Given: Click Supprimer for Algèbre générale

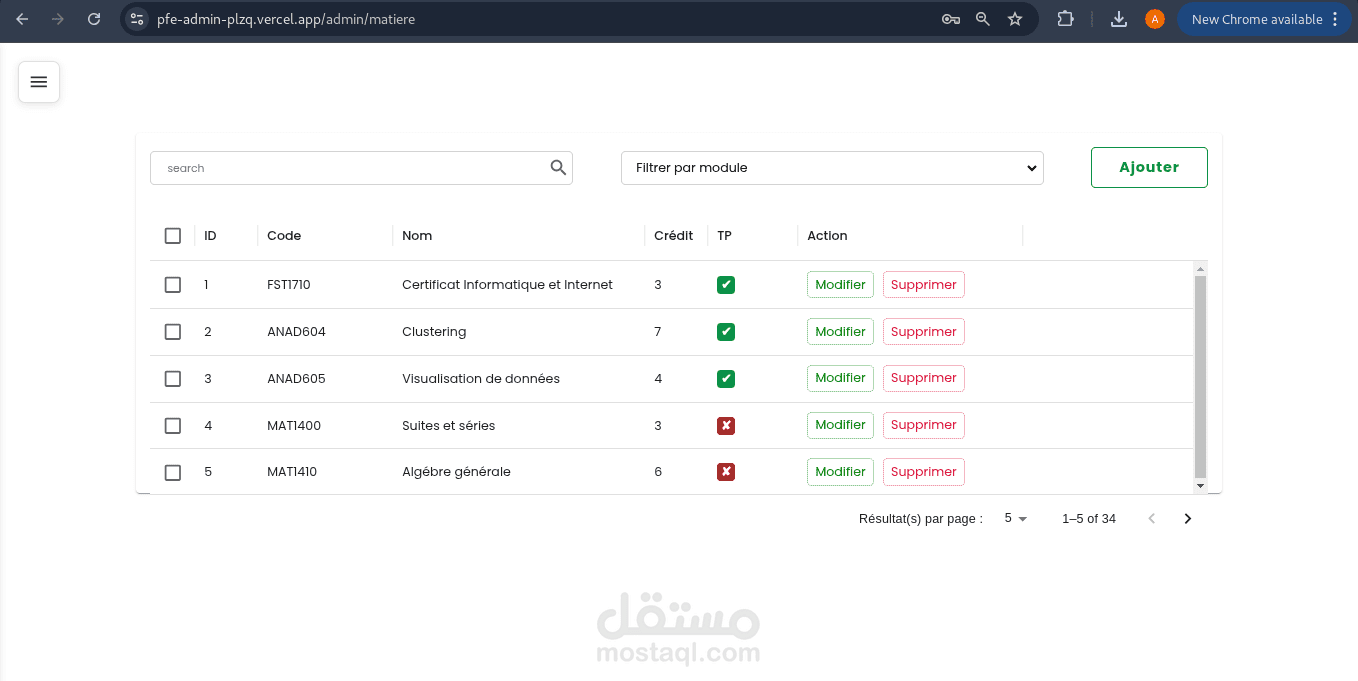Looking at the screenshot, I should [x=923, y=472].
